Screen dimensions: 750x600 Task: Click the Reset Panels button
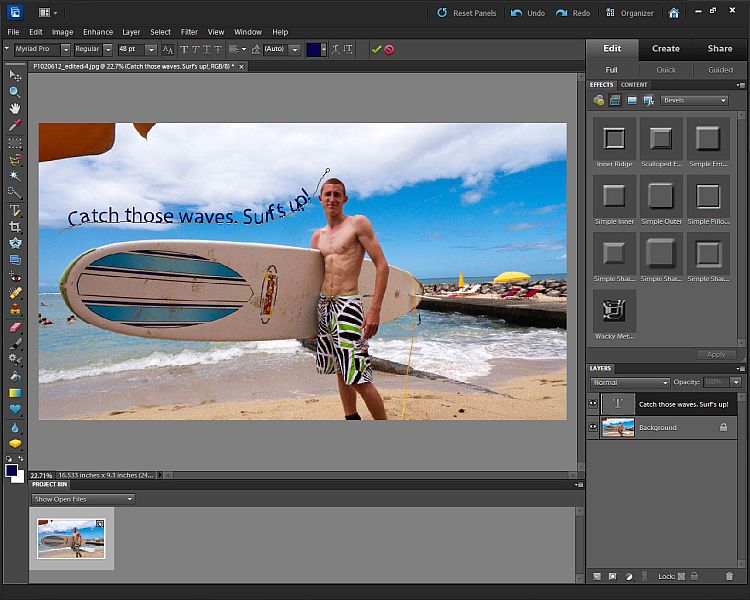(467, 13)
